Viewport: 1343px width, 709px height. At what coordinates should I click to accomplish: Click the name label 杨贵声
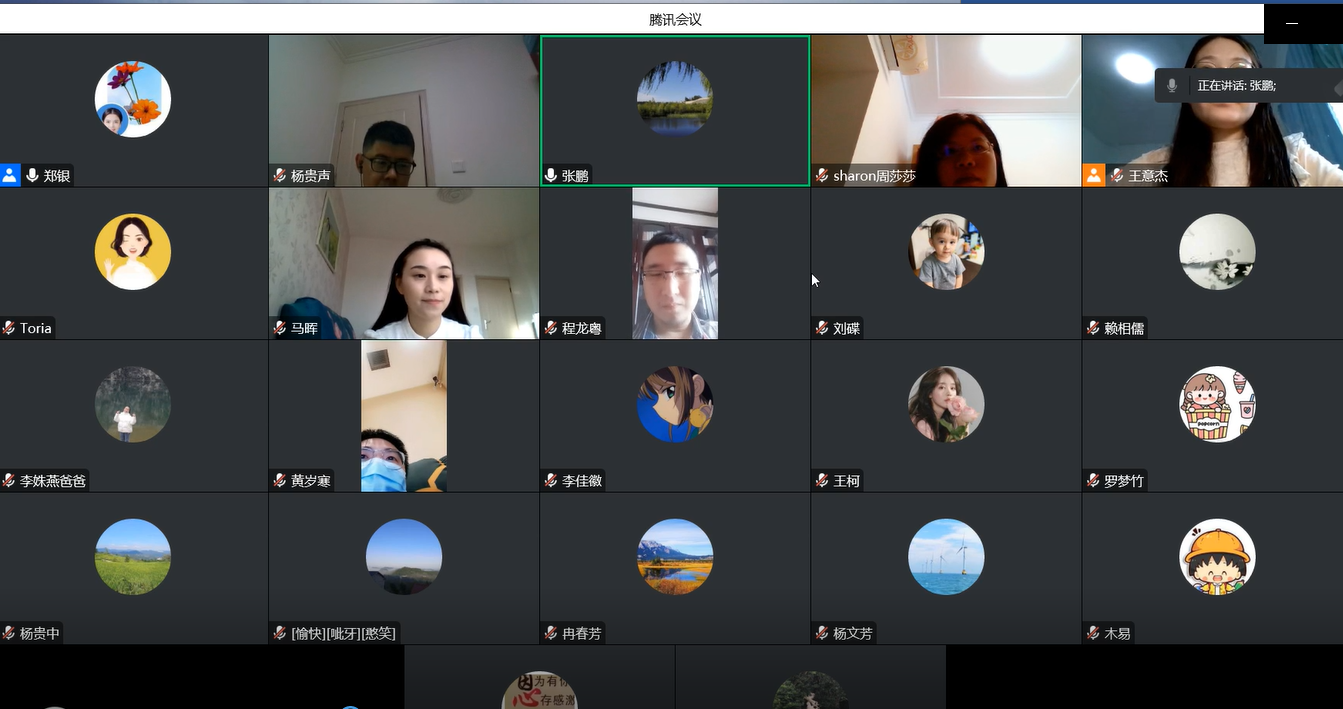[311, 176]
